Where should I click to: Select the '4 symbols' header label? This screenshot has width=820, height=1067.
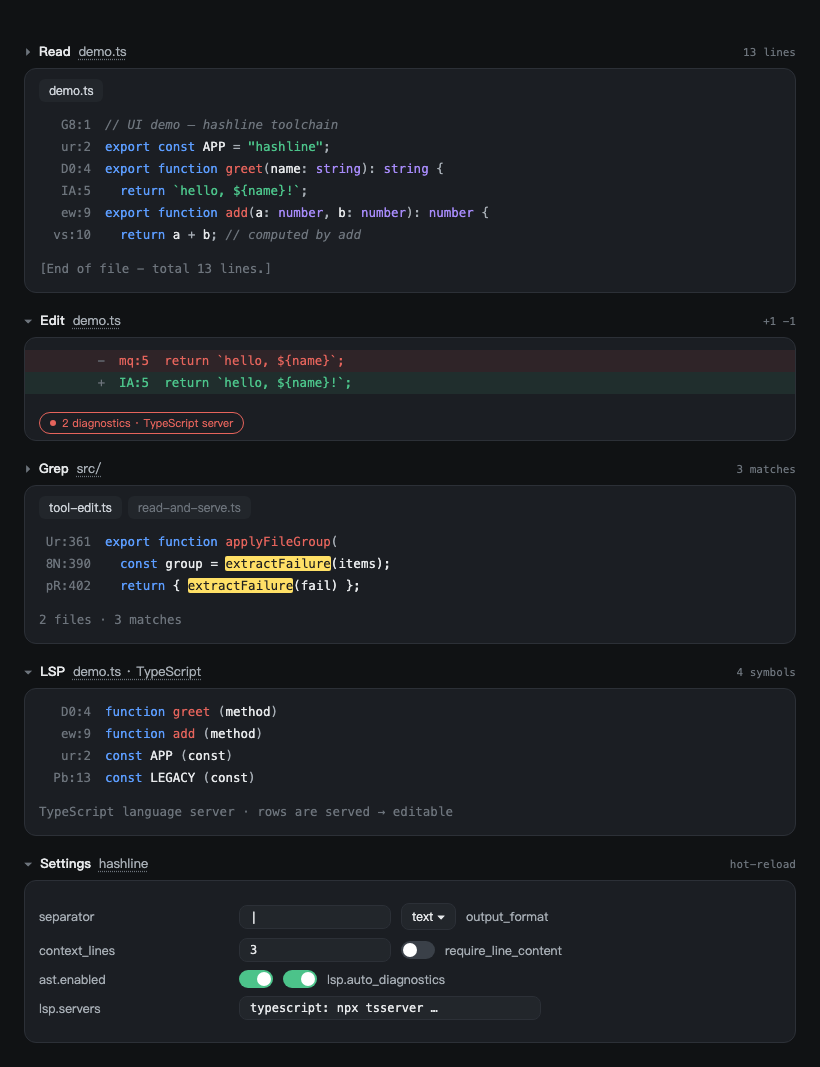tap(766, 672)
